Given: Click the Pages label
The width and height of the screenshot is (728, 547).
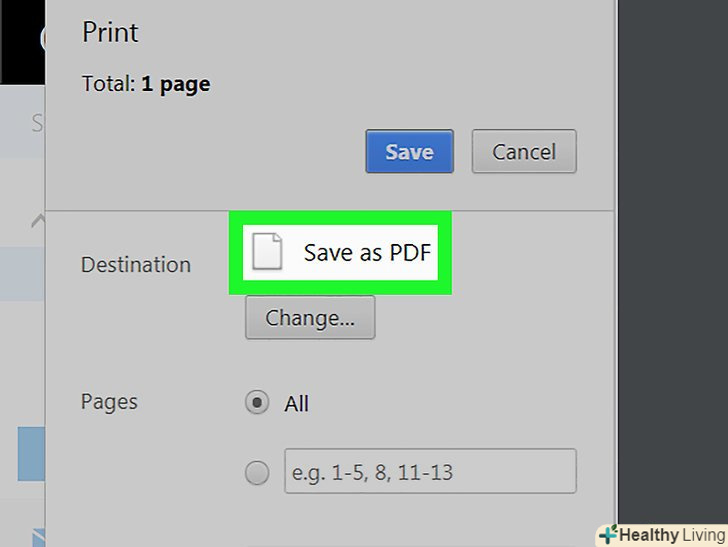Looking at the screenshot, I should [x=109, y=402].
